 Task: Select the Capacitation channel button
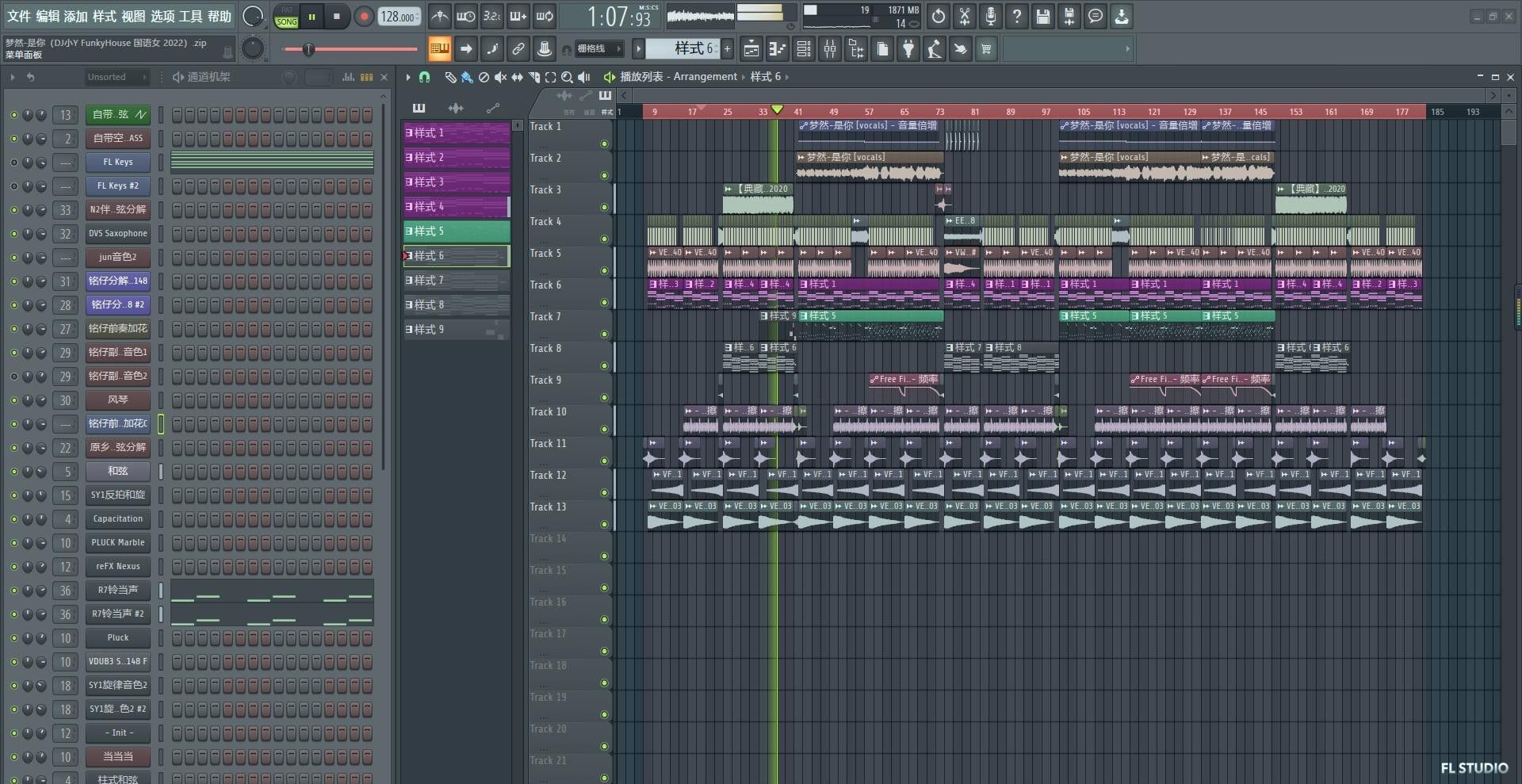[x=117, y=519]
